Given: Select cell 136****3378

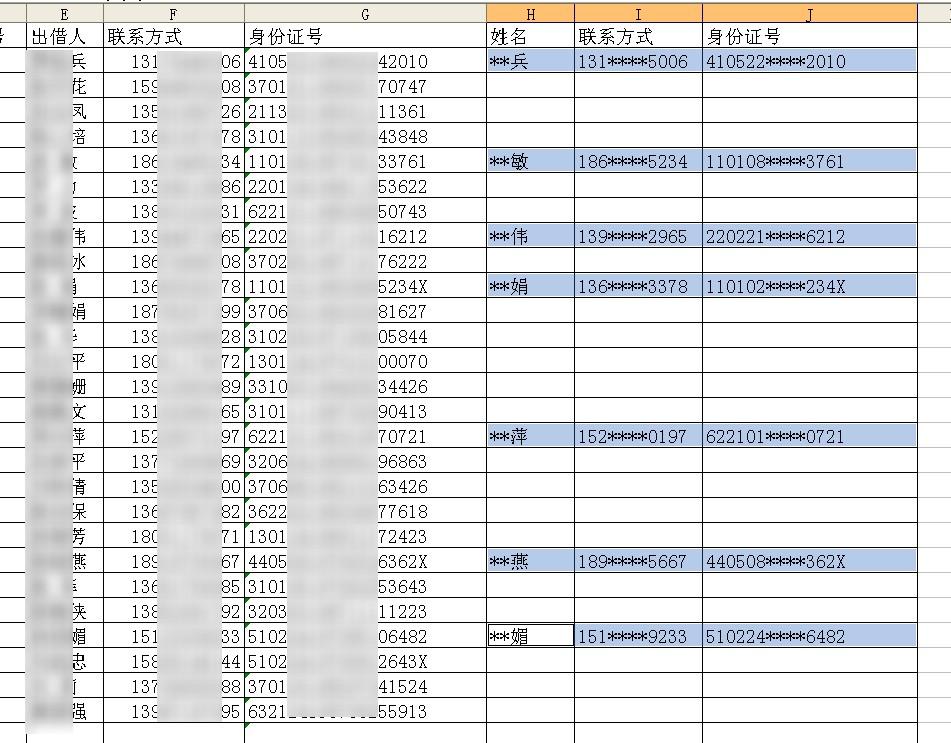Looking at the screenshot, I should 638,286.
